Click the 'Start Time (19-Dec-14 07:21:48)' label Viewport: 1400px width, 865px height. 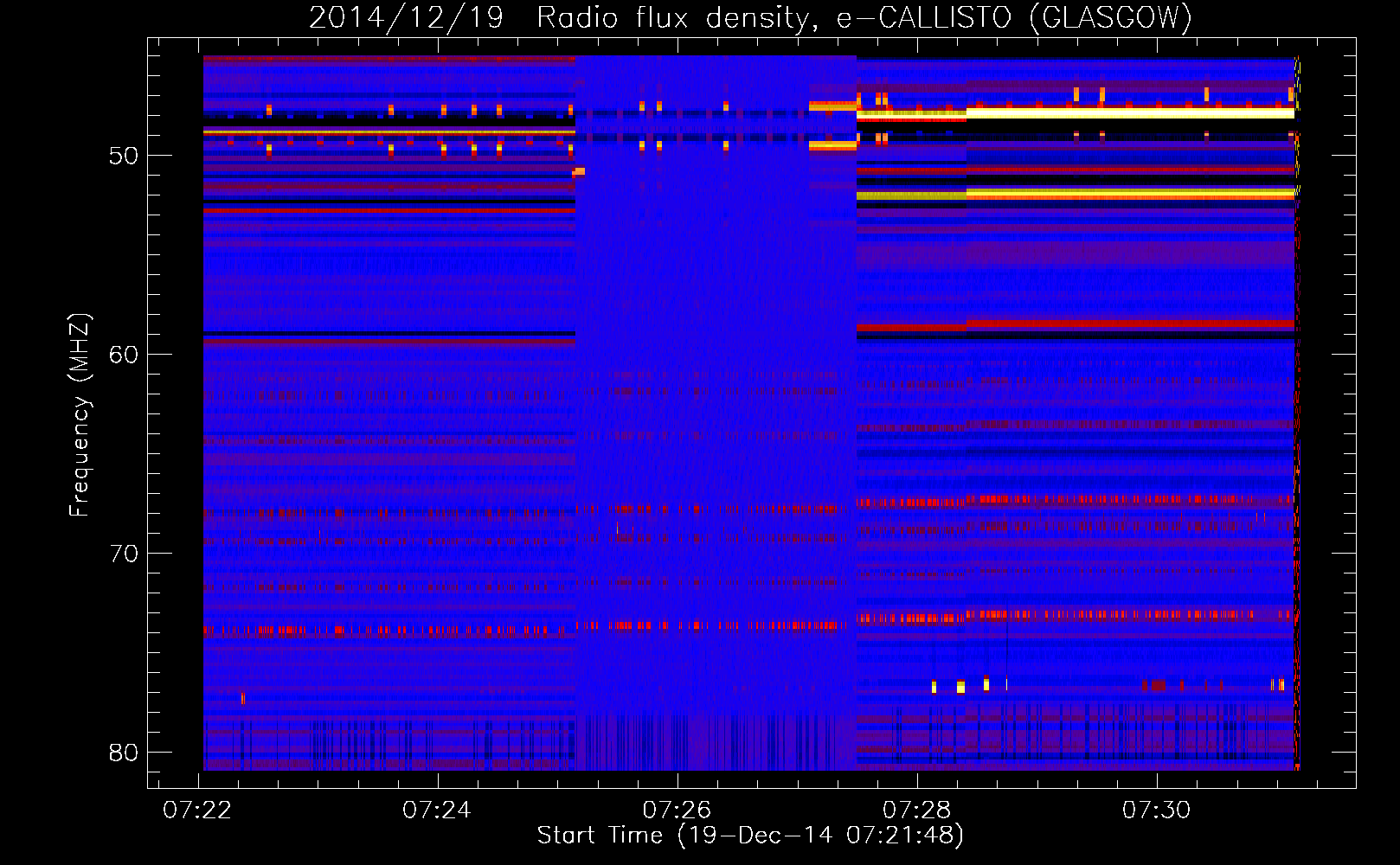coord(750,836)
